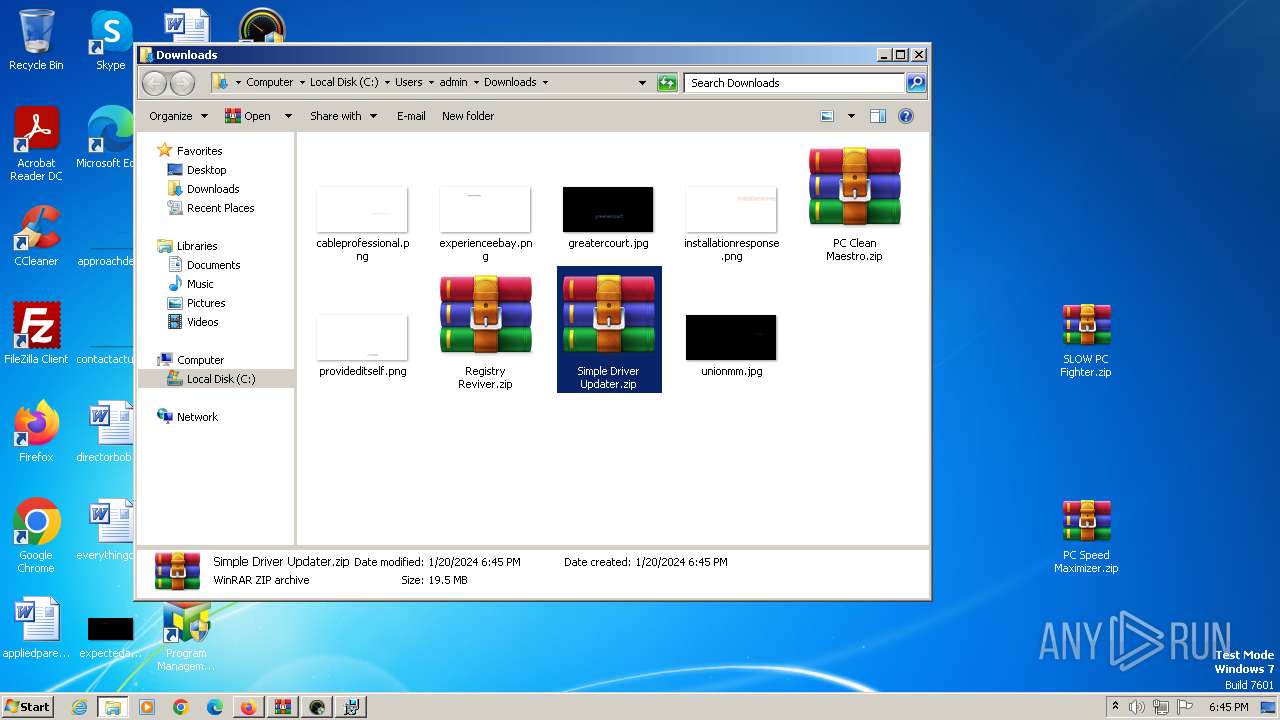Image resolution: width=1280 pixels, height=720 pixels.
Task: Open Music library in navigation pane
Action: [x=200, y=284]
